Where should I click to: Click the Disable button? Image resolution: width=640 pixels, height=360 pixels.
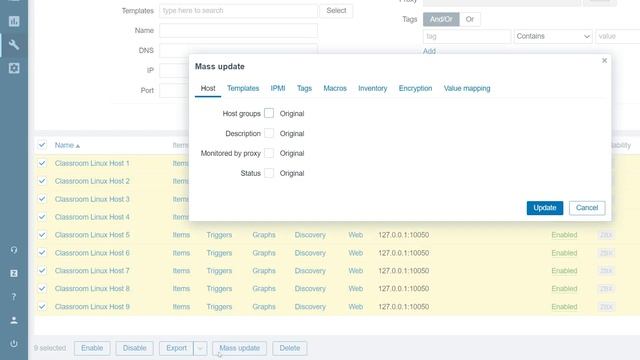point(134,348)
